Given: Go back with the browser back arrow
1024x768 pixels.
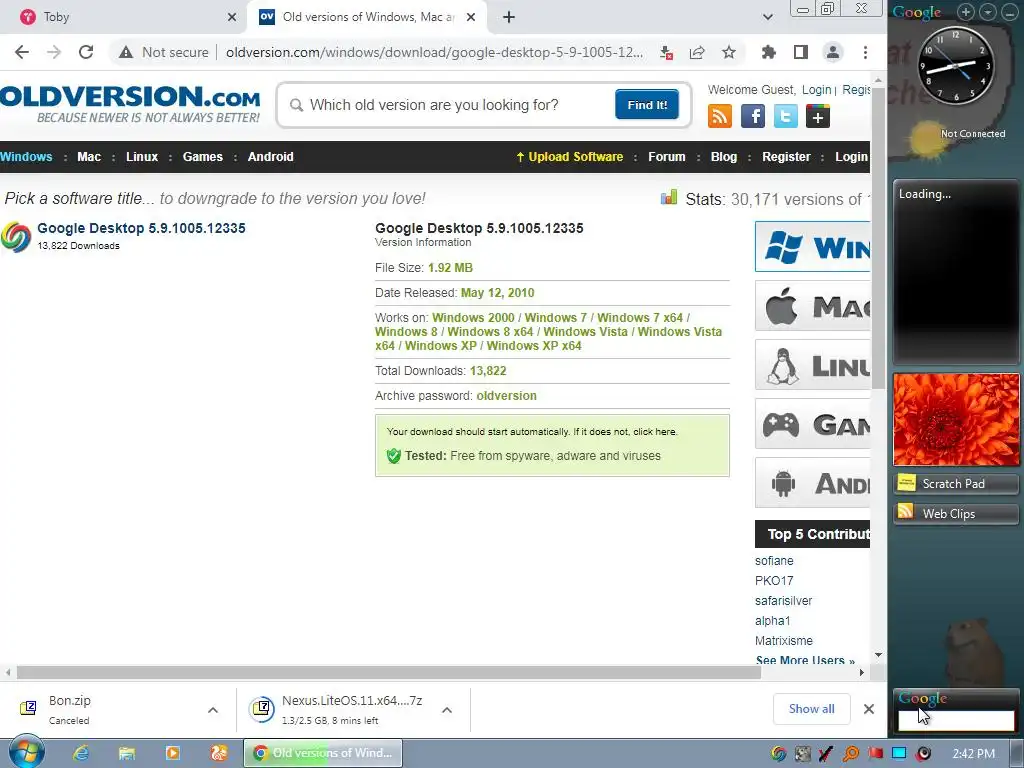Looking at the screenshot, I should [x=22, y=52].
